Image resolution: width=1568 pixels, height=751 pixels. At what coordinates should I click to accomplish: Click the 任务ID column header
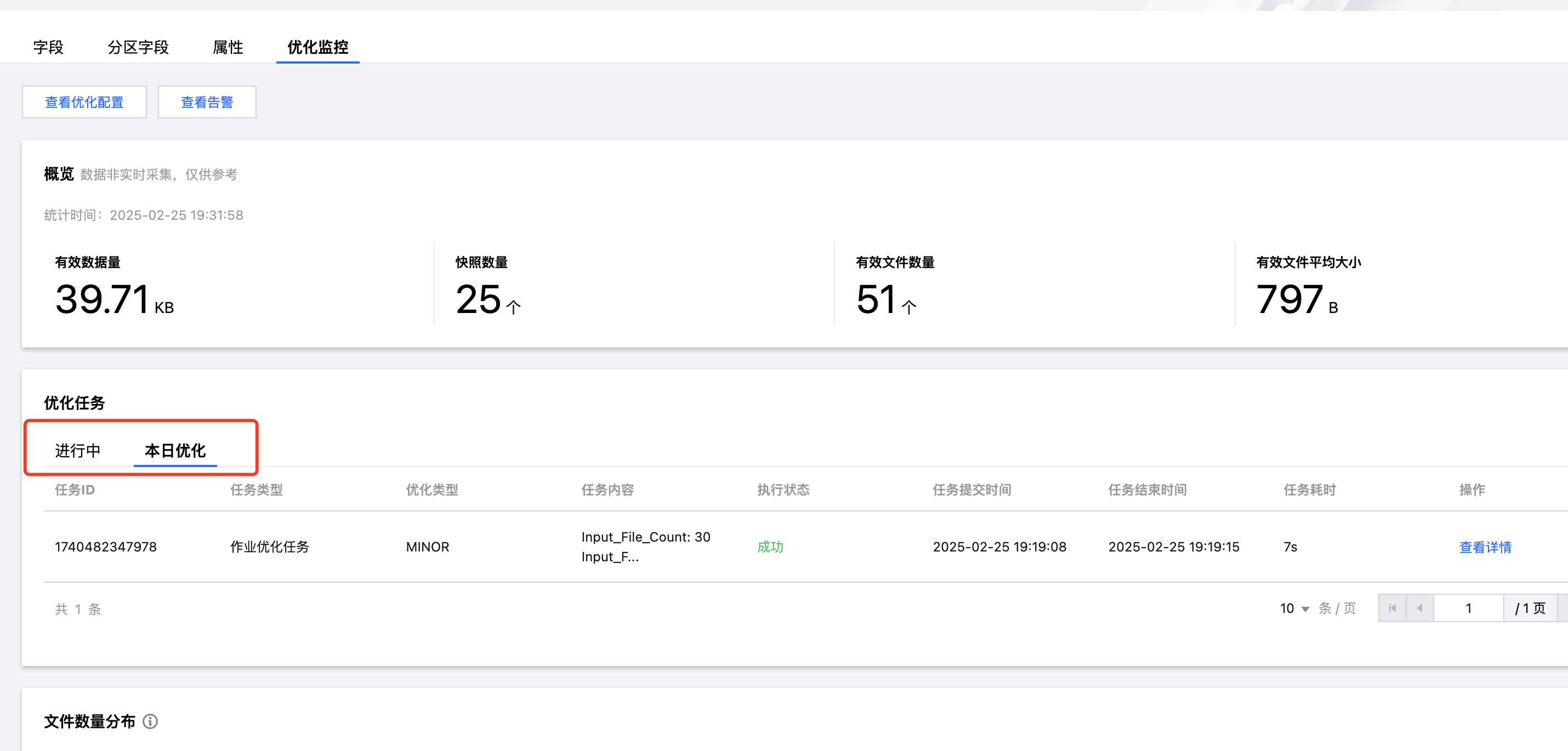coord(75,490)
